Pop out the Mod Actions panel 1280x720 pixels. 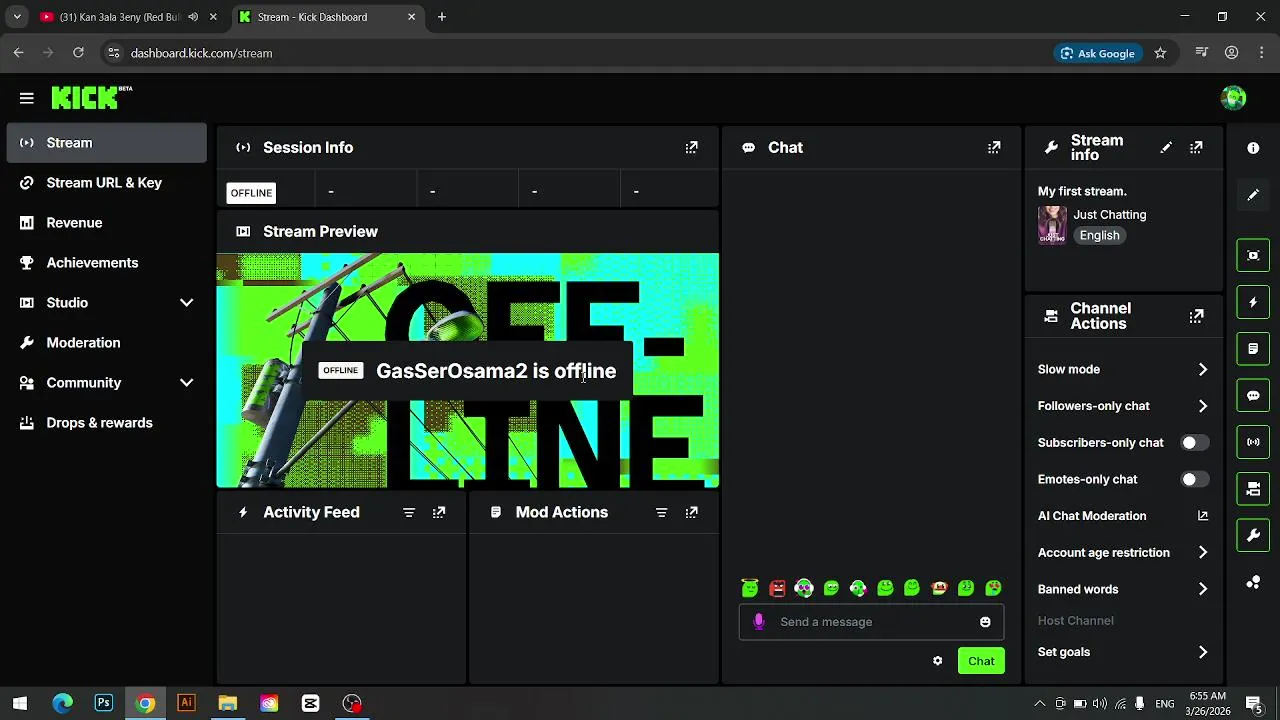[x=691, y=512]
